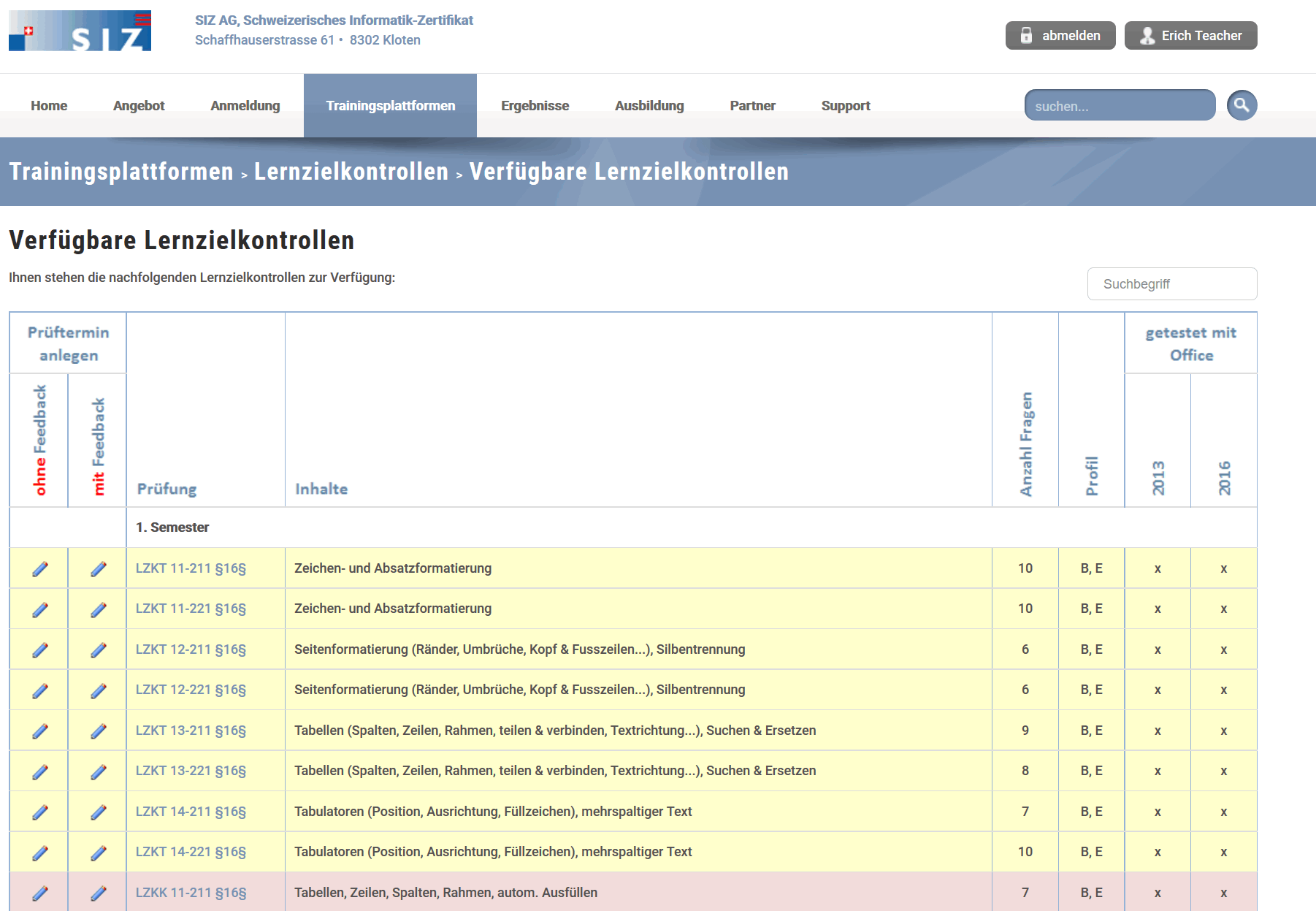This screenshot has width=1316, height=911.
Task: Click question count 8 for LZKT 13-221
Action: (1025, 771)
